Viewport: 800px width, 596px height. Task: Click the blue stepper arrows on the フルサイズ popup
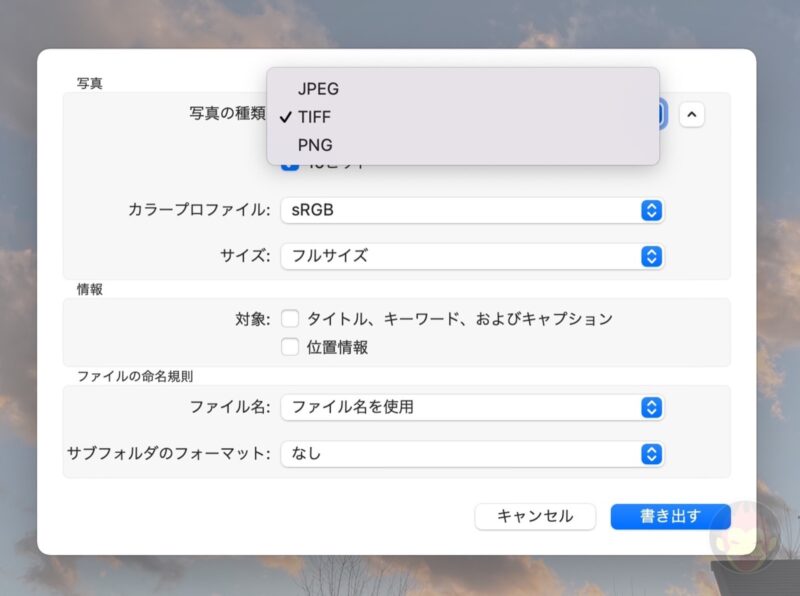[x=650, y=257]
